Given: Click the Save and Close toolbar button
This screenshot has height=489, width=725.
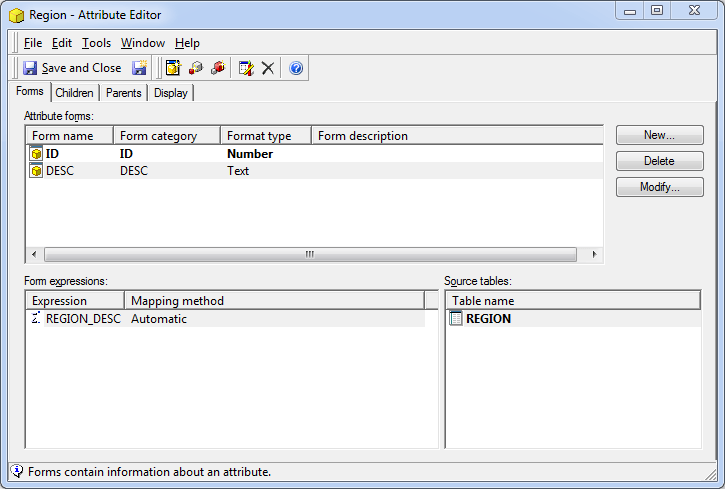Looking at the screenshot, I should [x=71, y=68].
